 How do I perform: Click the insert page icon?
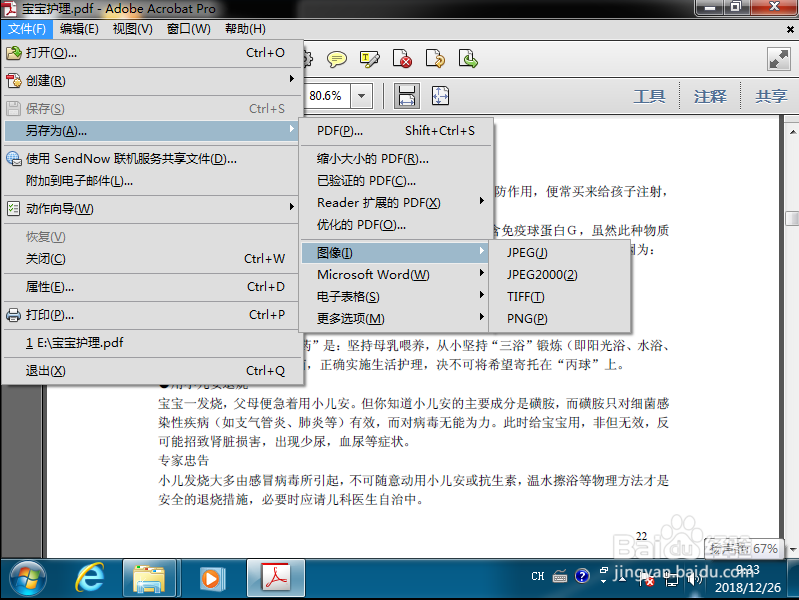468,59
